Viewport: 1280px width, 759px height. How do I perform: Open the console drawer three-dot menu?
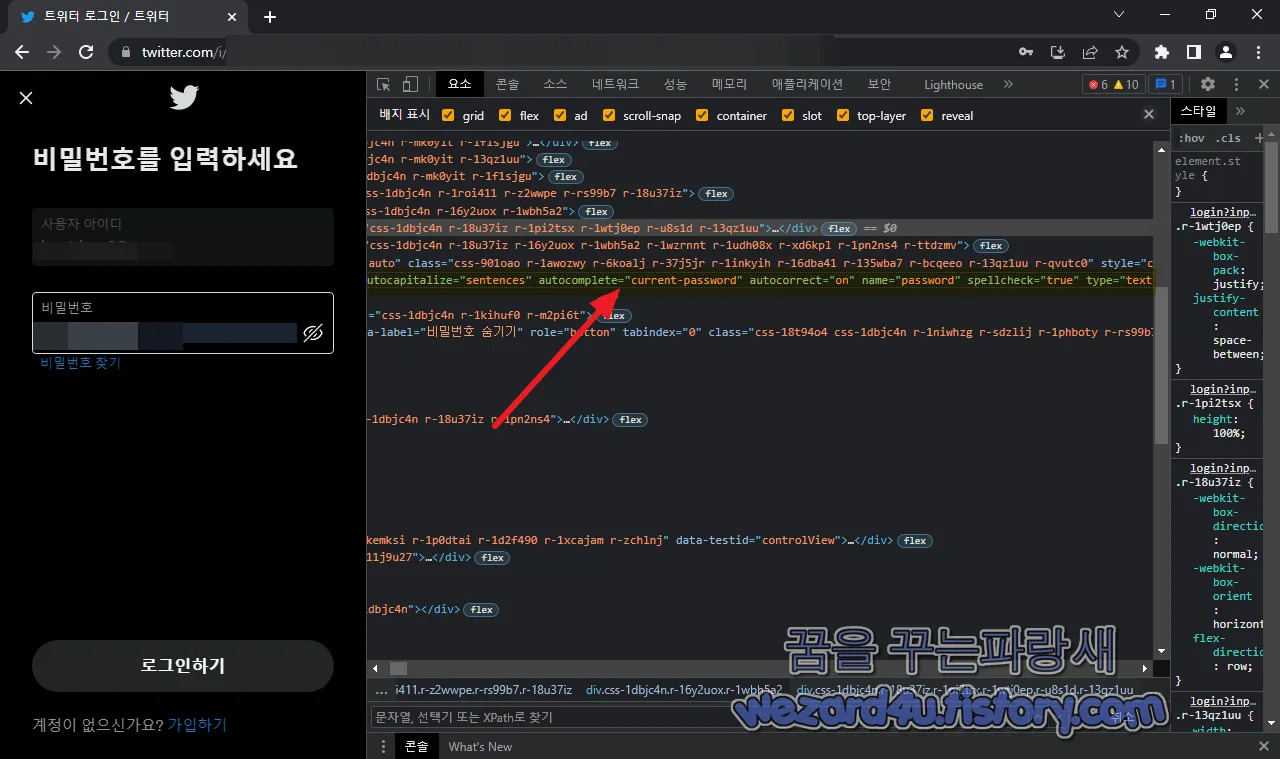coord(383,746)
